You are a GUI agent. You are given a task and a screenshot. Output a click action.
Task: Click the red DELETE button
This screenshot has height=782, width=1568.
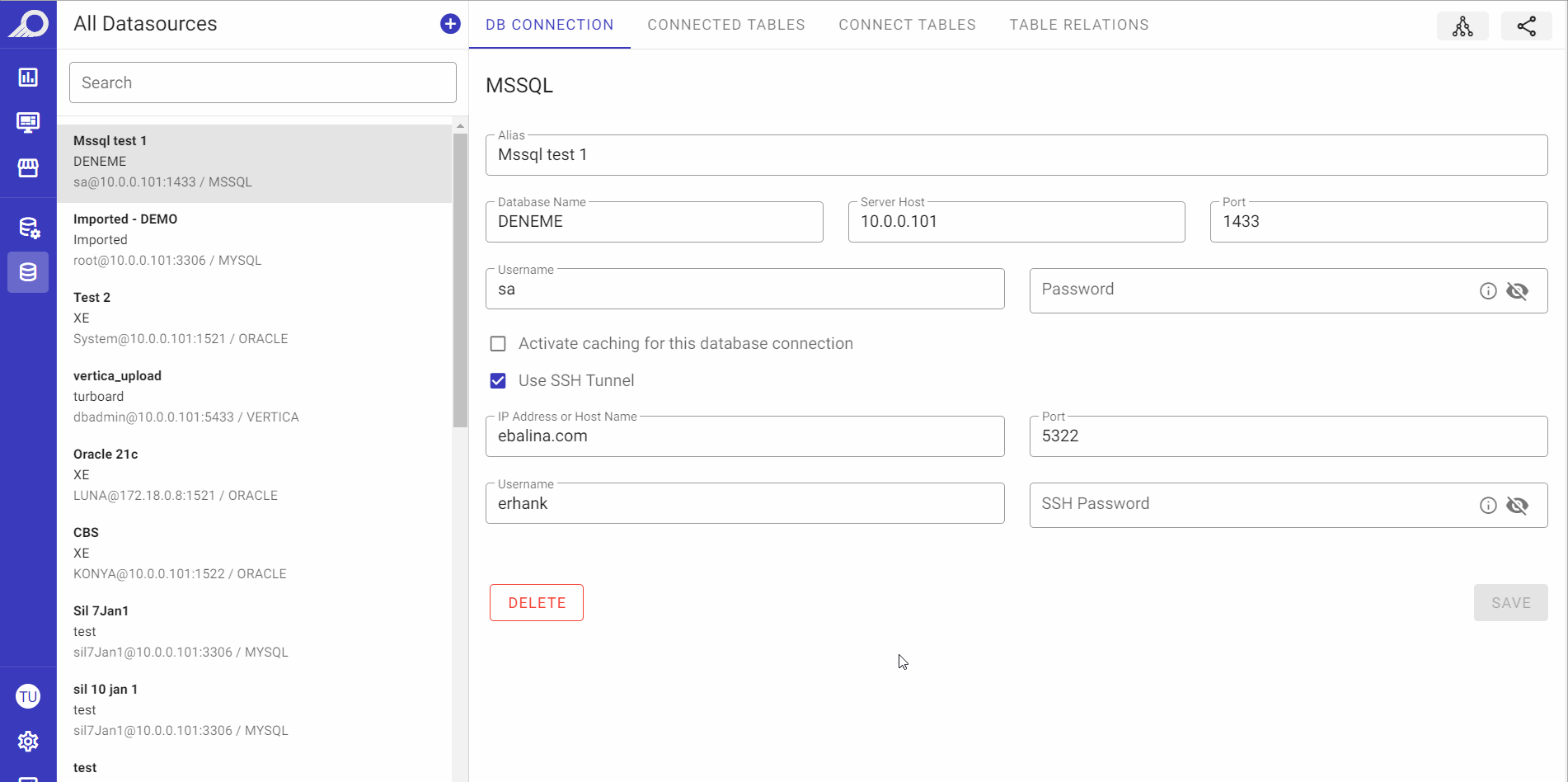[537, 603]
